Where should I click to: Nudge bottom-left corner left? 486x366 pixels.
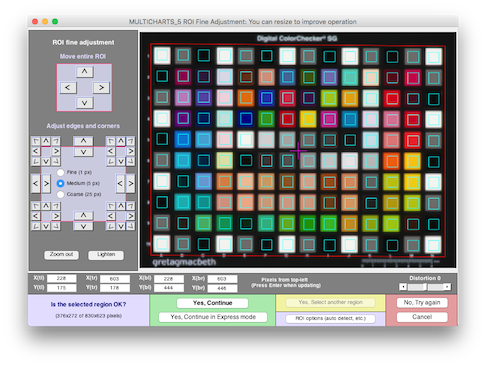(x=36, y=216)
